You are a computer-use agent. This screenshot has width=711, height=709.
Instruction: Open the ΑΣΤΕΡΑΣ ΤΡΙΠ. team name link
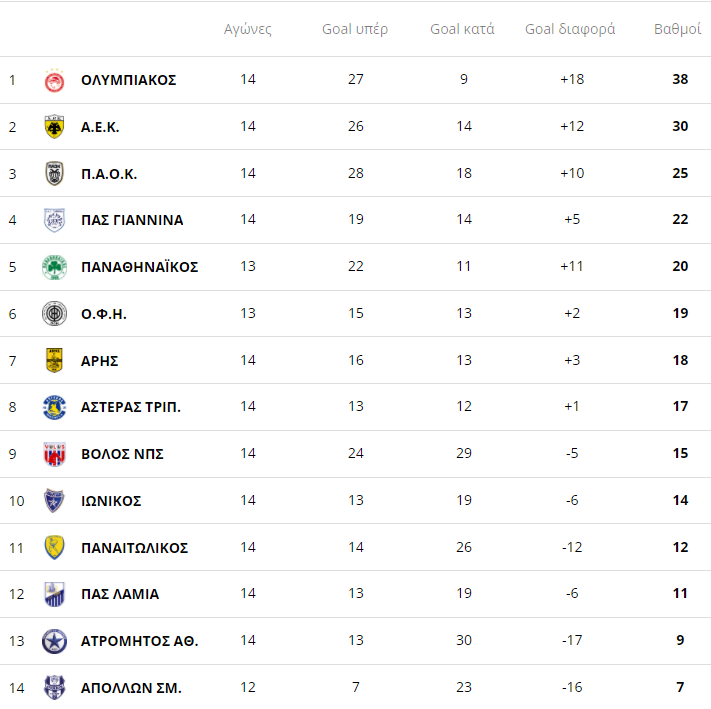point(131,407)
